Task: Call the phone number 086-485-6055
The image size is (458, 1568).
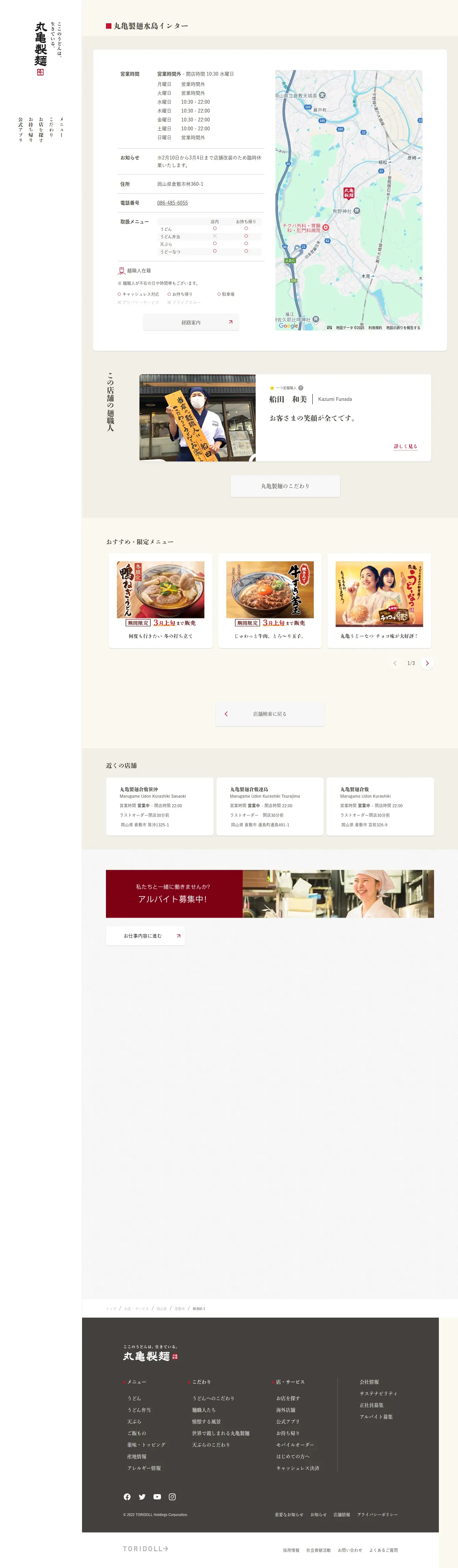Action: (173, 203)
